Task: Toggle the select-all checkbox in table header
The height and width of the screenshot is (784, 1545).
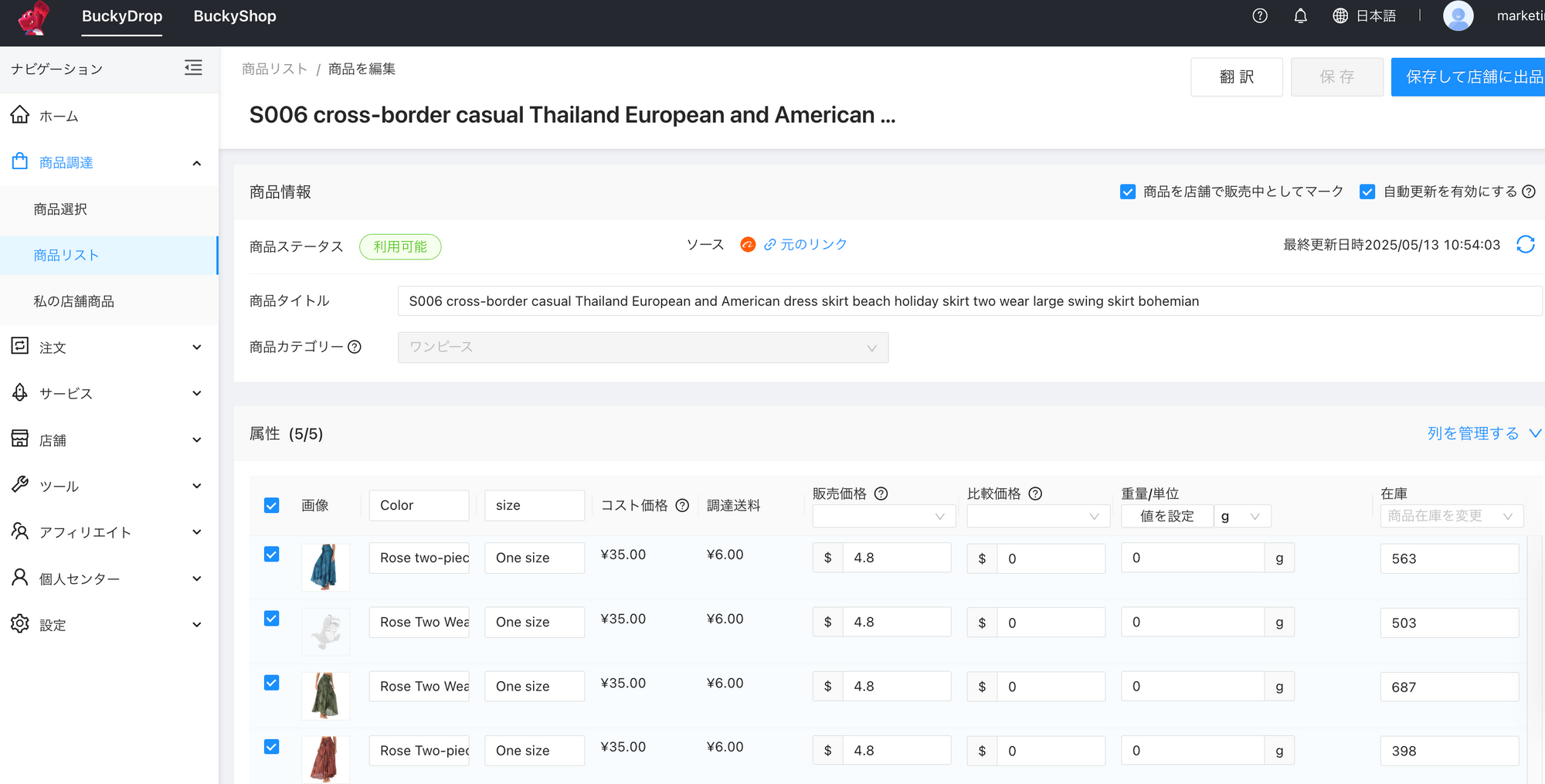Action: [271, 505]
